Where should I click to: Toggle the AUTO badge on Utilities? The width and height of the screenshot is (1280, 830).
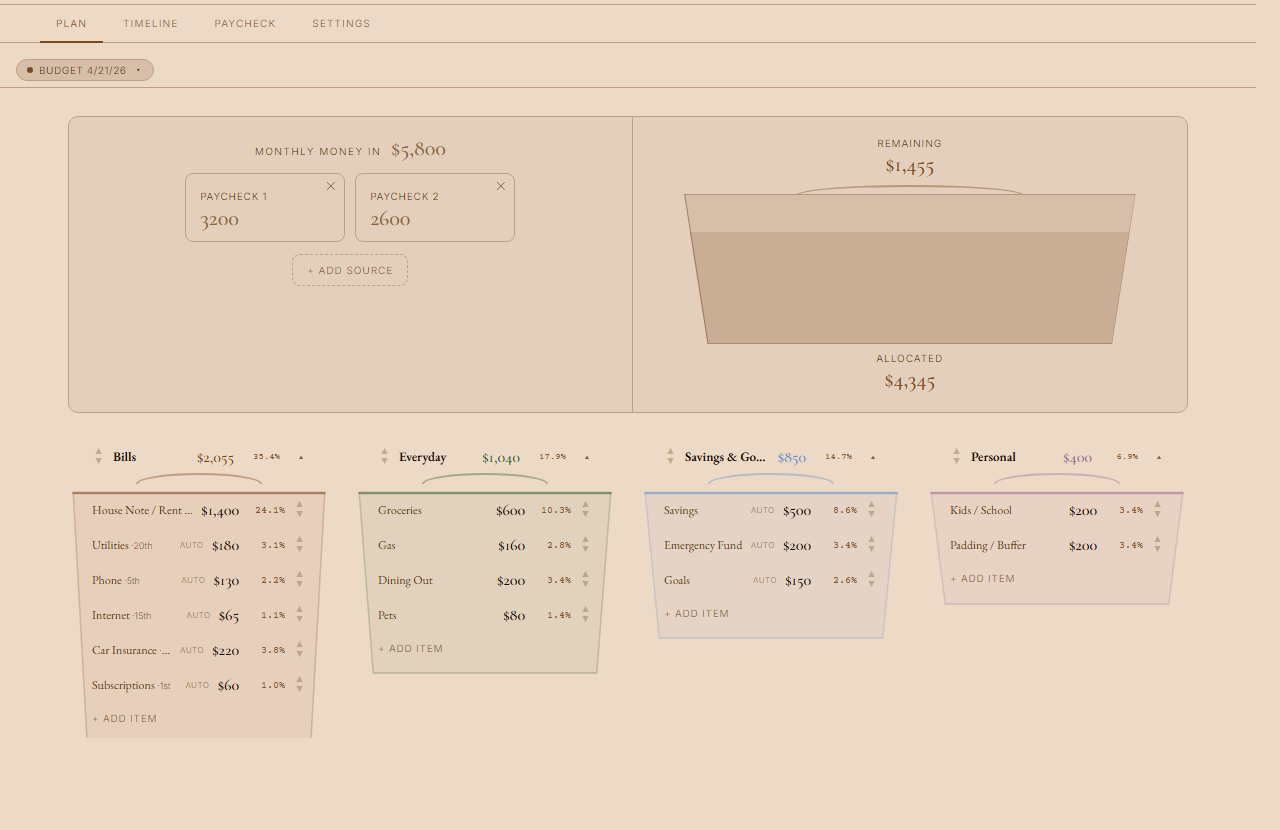(191, 546)
